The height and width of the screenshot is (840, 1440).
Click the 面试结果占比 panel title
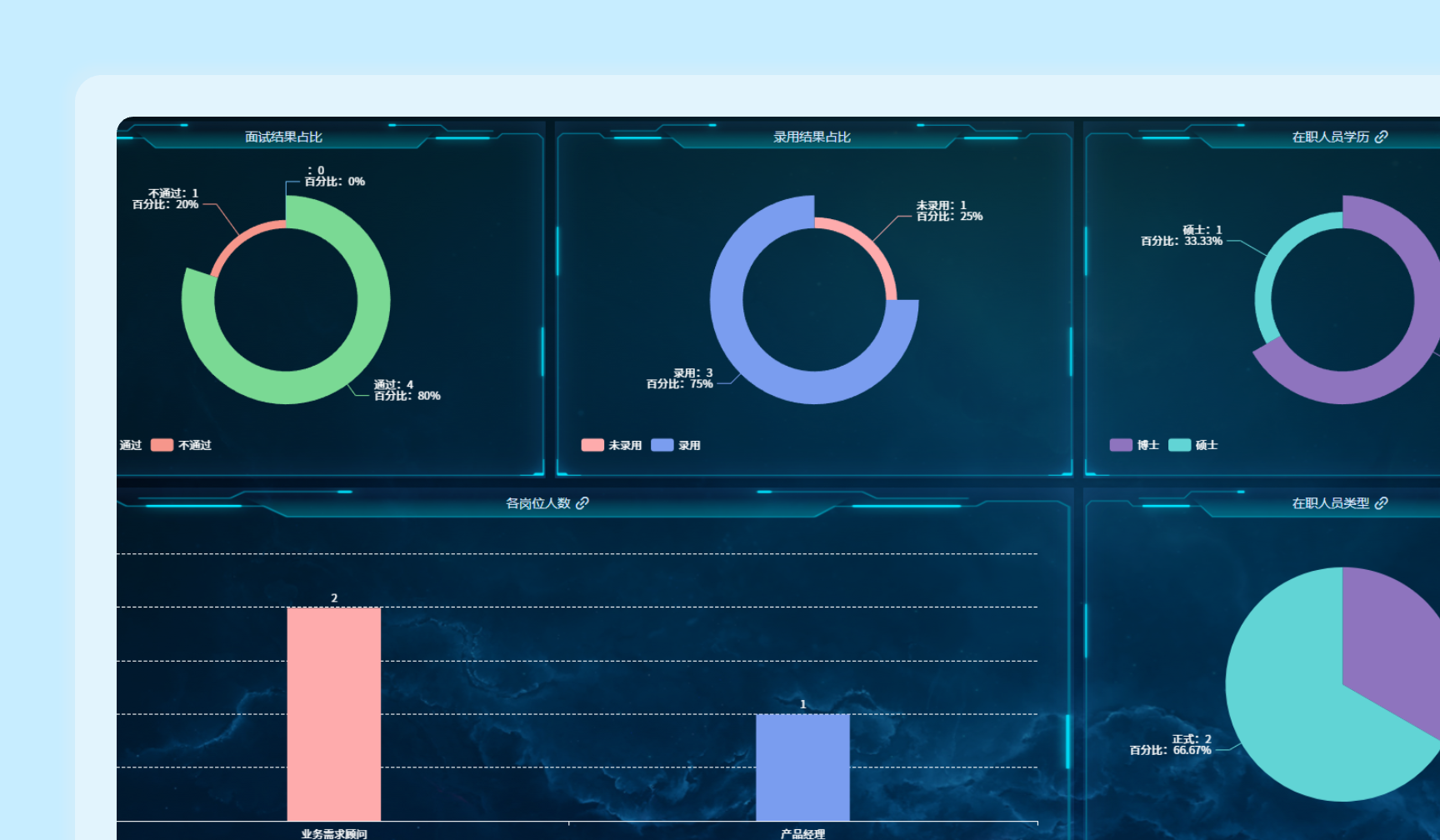pyautogui.click(x=283, y=137)
